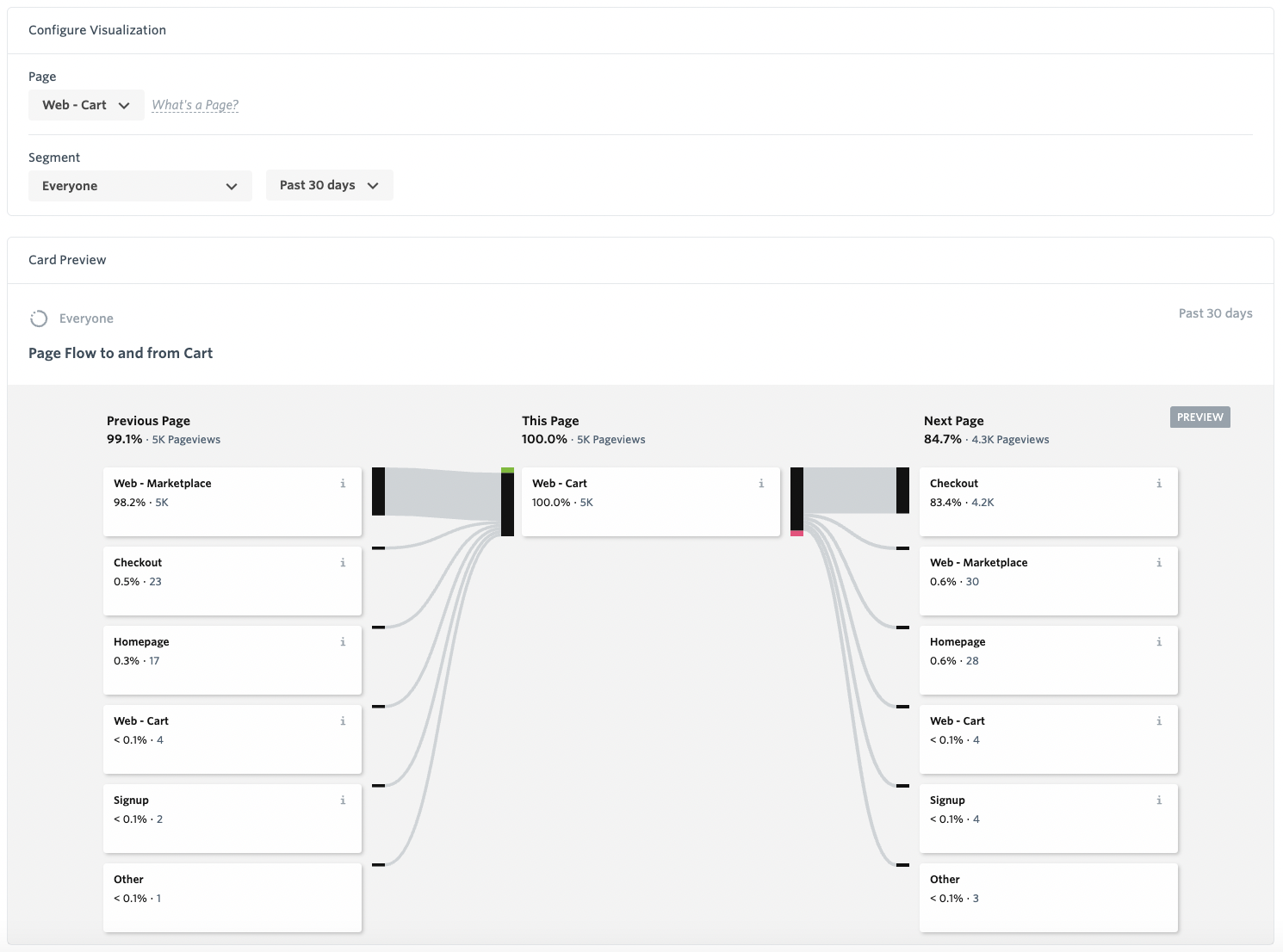Click the green highlighted segment on the Sankey bar
The height and width of the screenshot is (952, 1283).
[507, 472]
